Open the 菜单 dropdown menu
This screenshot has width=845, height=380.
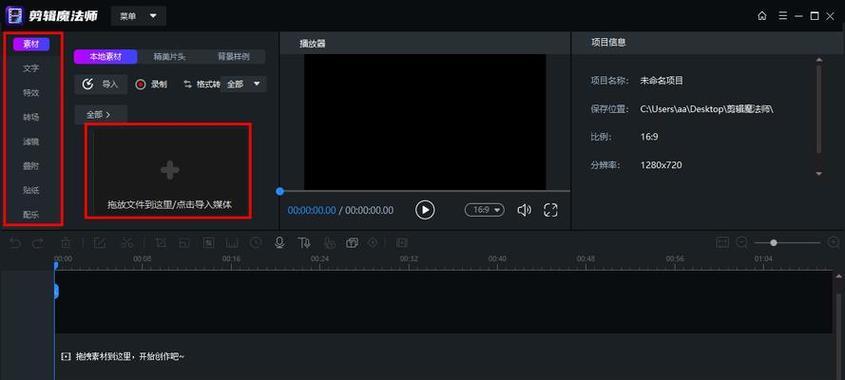138,16
